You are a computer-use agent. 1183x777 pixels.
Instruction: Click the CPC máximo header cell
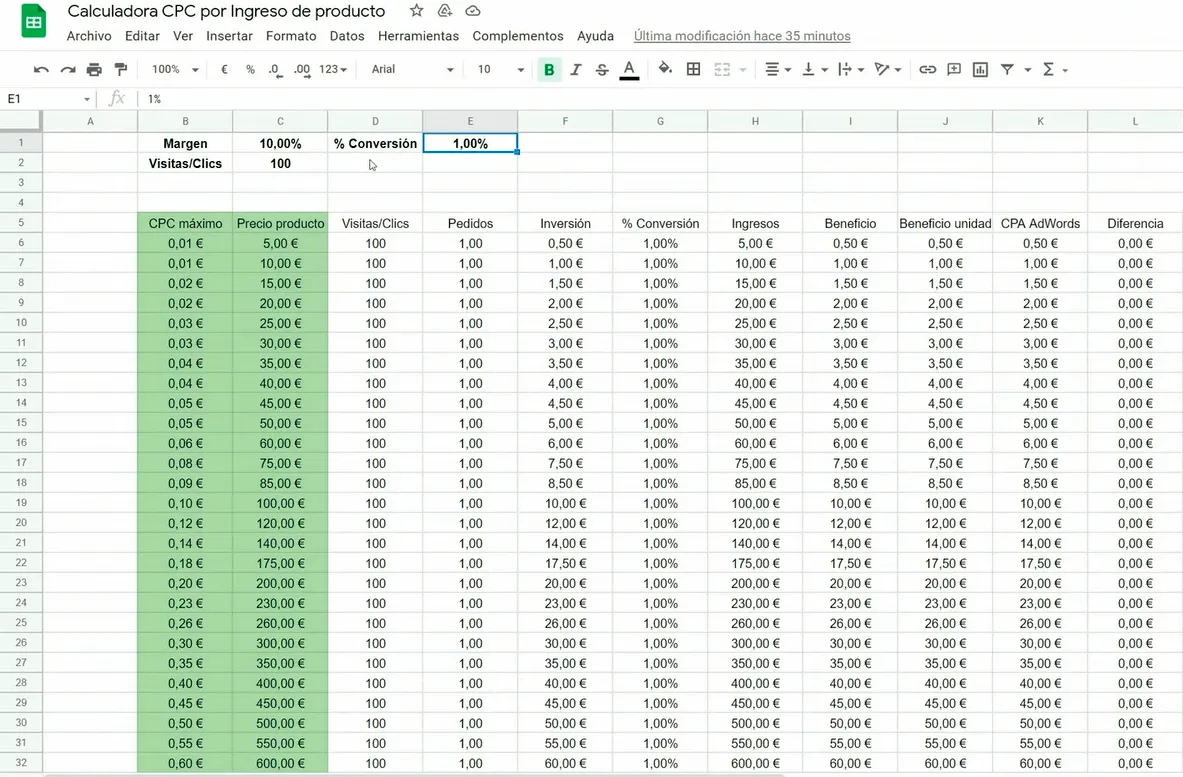coord(185,223)
